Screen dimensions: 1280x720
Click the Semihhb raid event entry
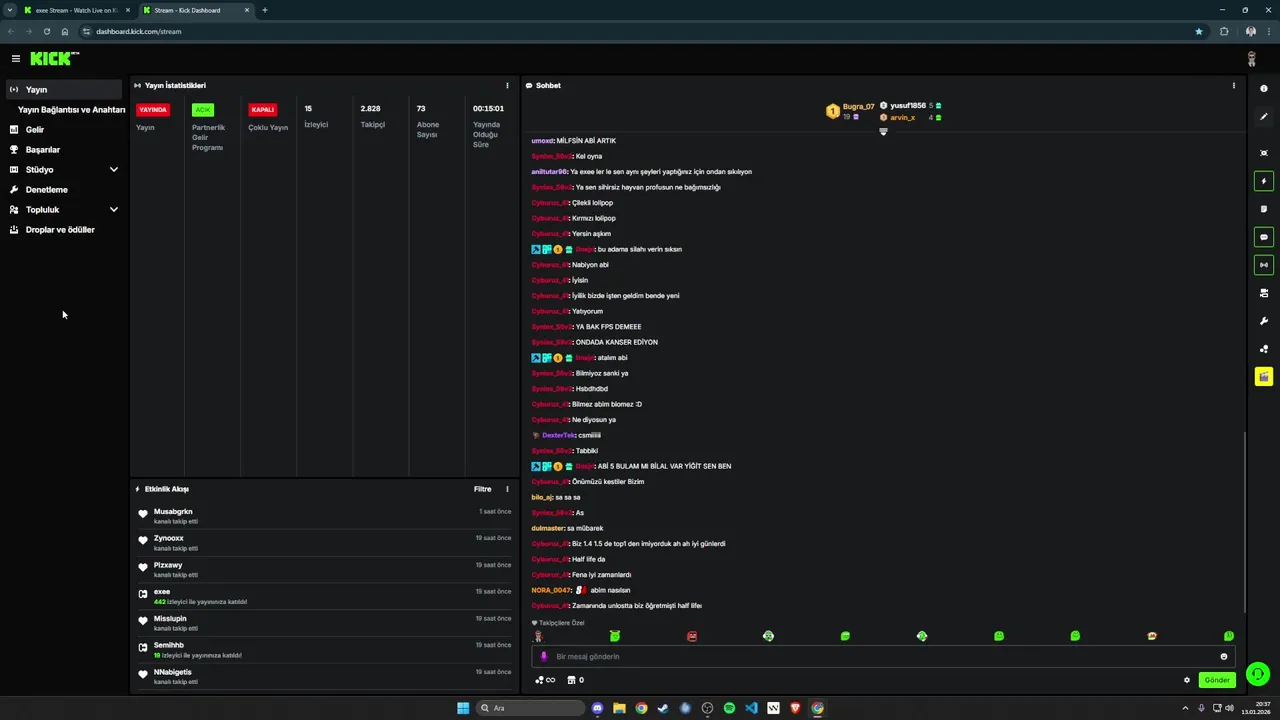[324, 650]
